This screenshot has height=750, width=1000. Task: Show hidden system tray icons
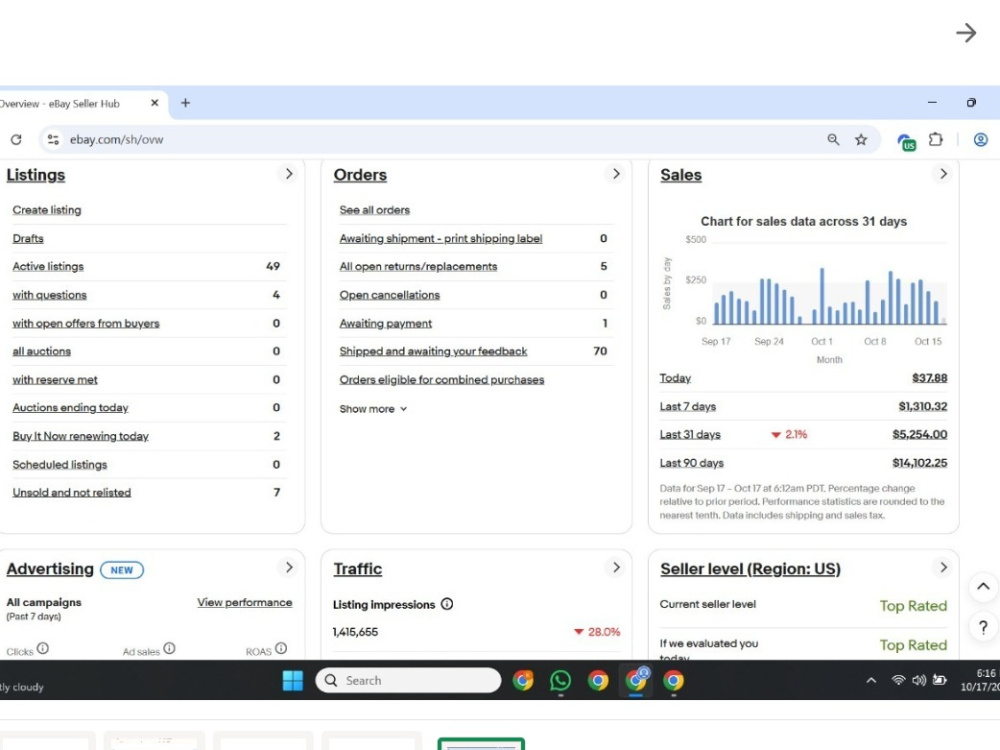[x=871, y=680]
